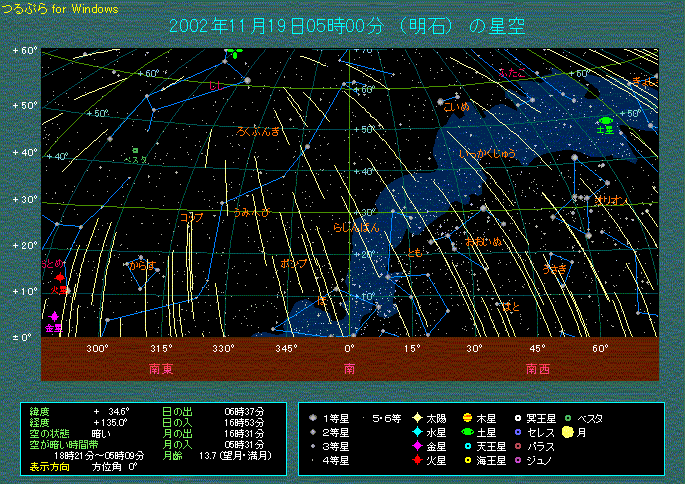Viewport: 685px width, 484px height.
Task: Click the Sun (太陽) icon in the legend
Action: (415, 417)
